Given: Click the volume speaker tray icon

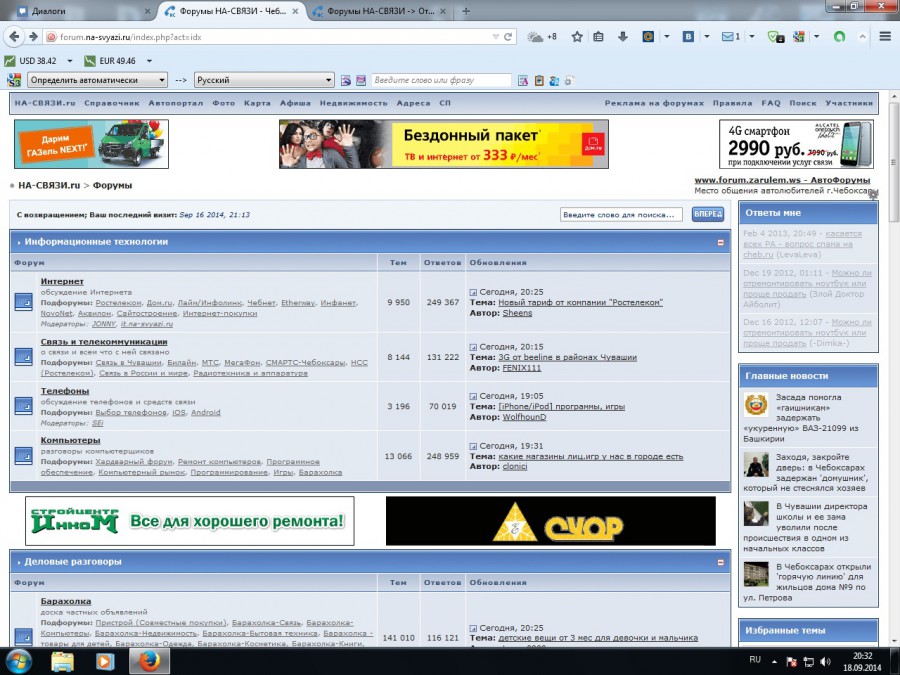Looking at the screenshot, I should (826, 662).
